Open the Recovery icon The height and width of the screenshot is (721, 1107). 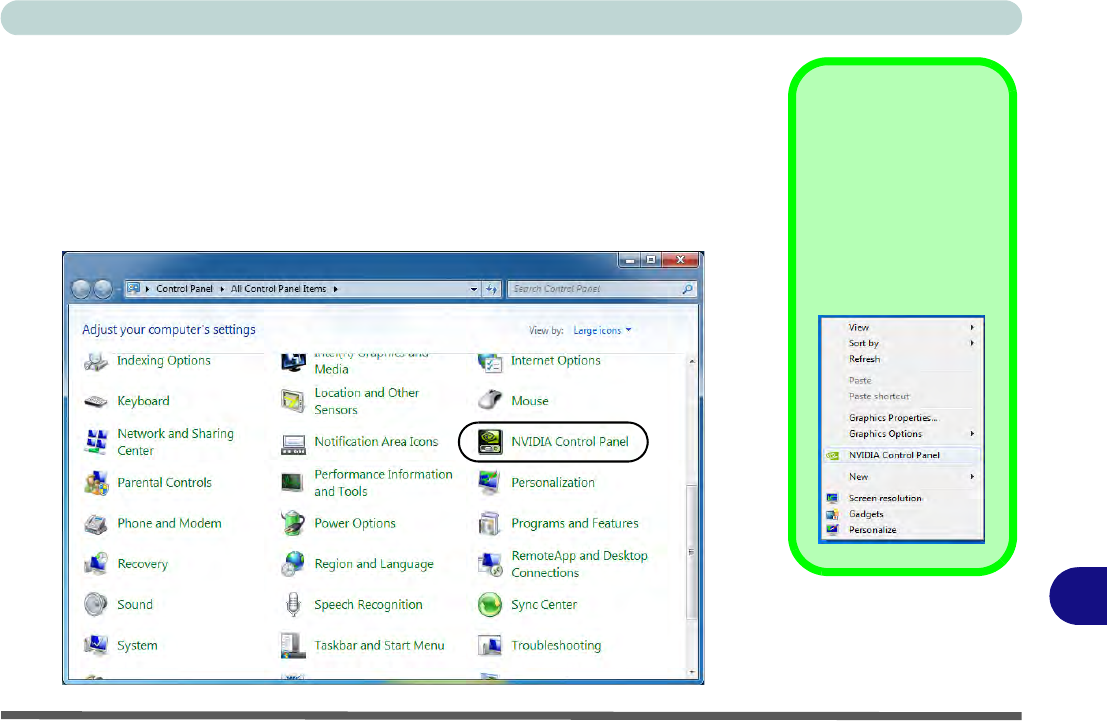point(96,564)
